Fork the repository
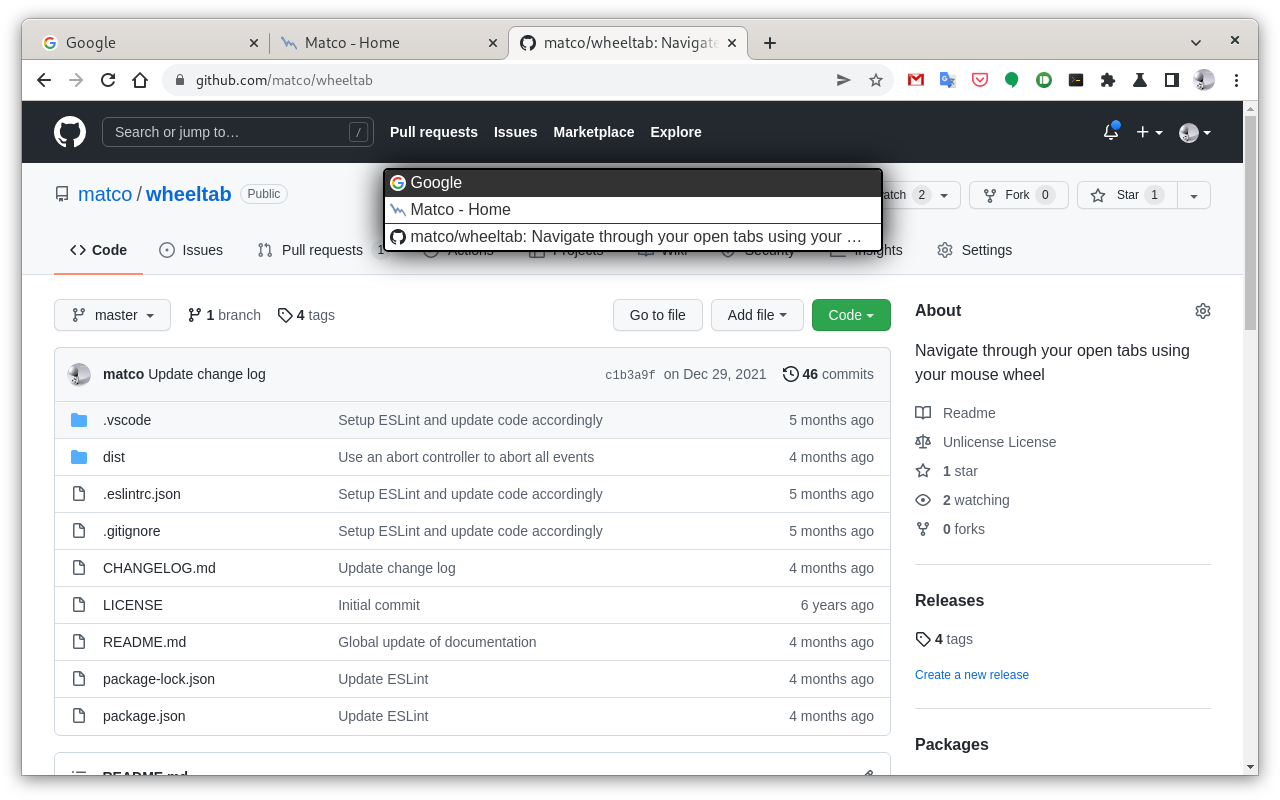 tap(1019, 195)
